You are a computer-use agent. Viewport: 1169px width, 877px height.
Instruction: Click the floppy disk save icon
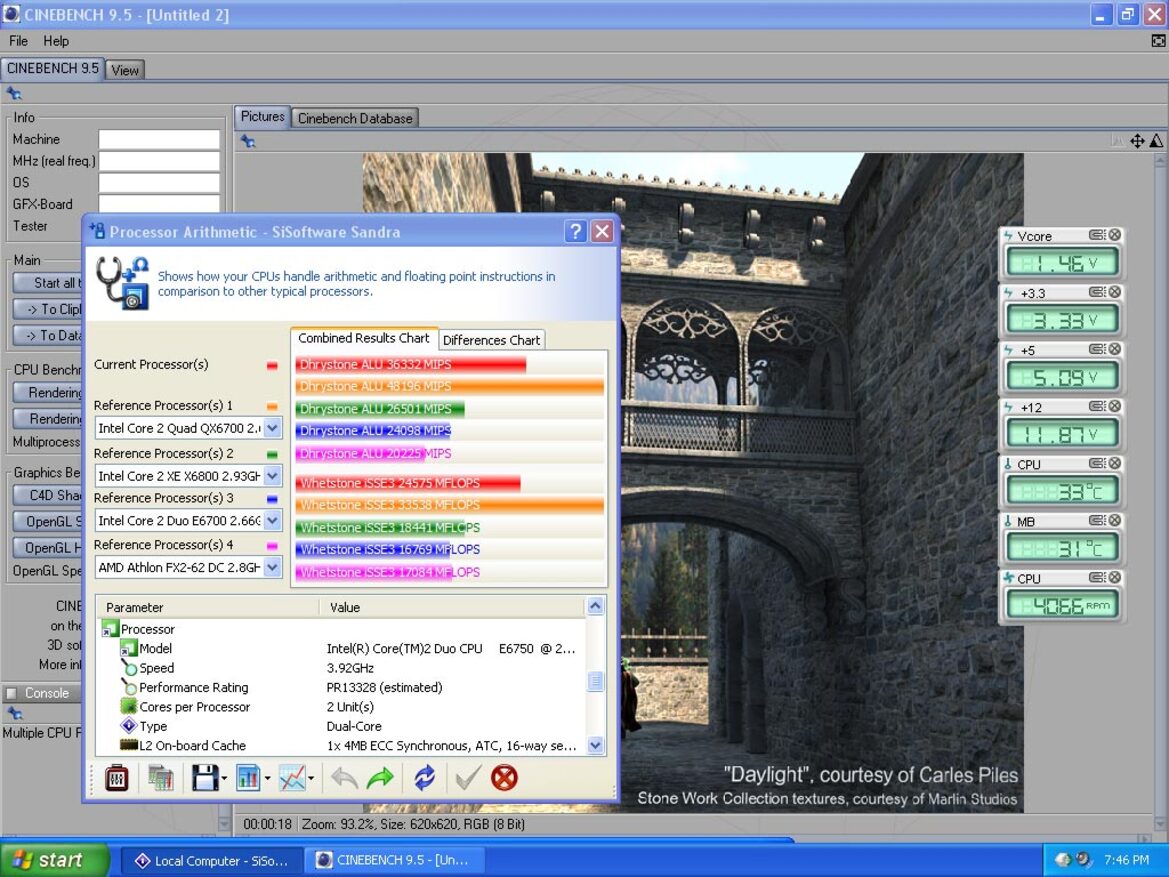point(204,778)
